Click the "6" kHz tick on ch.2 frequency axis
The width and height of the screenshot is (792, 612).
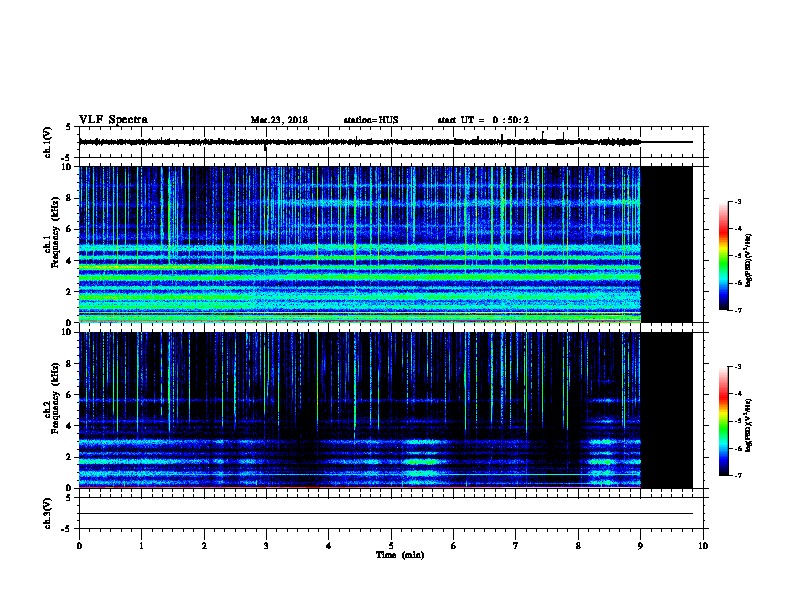click(70, 395)
